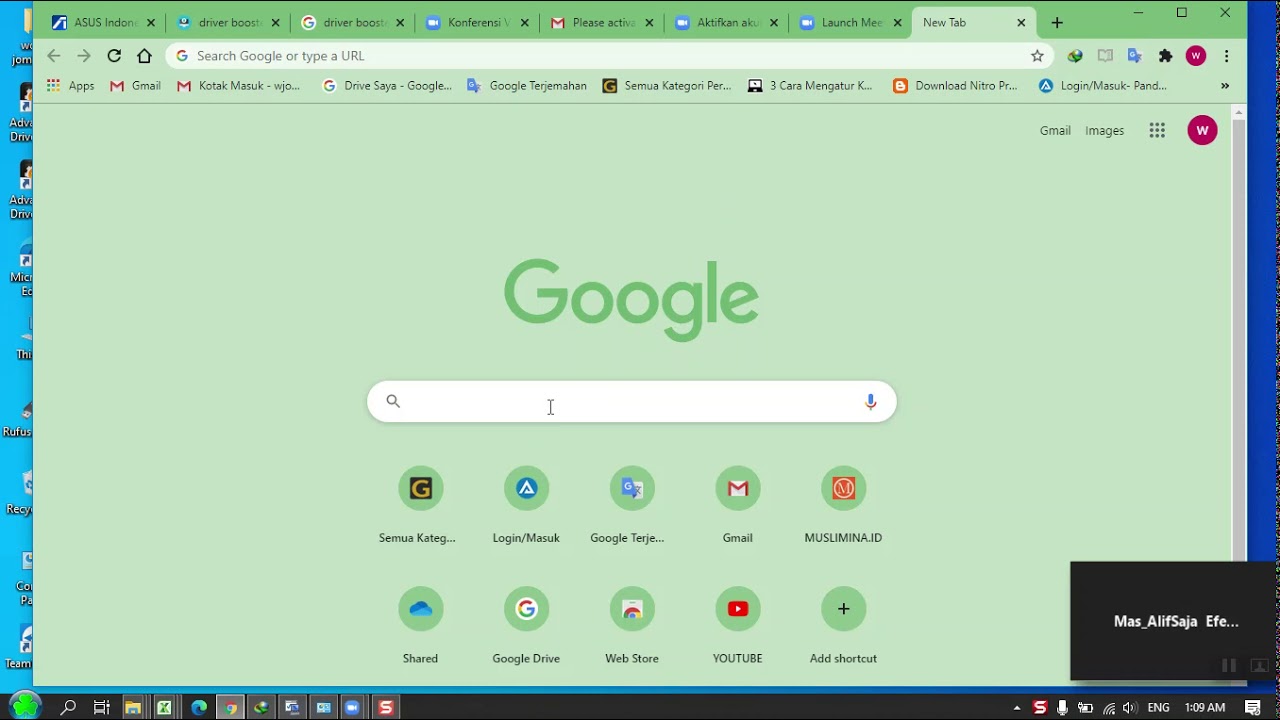This screenshot has height=720, width=1280.
Task: Open the Wi-Fi network tray icon
Action: pos(1108,708)
